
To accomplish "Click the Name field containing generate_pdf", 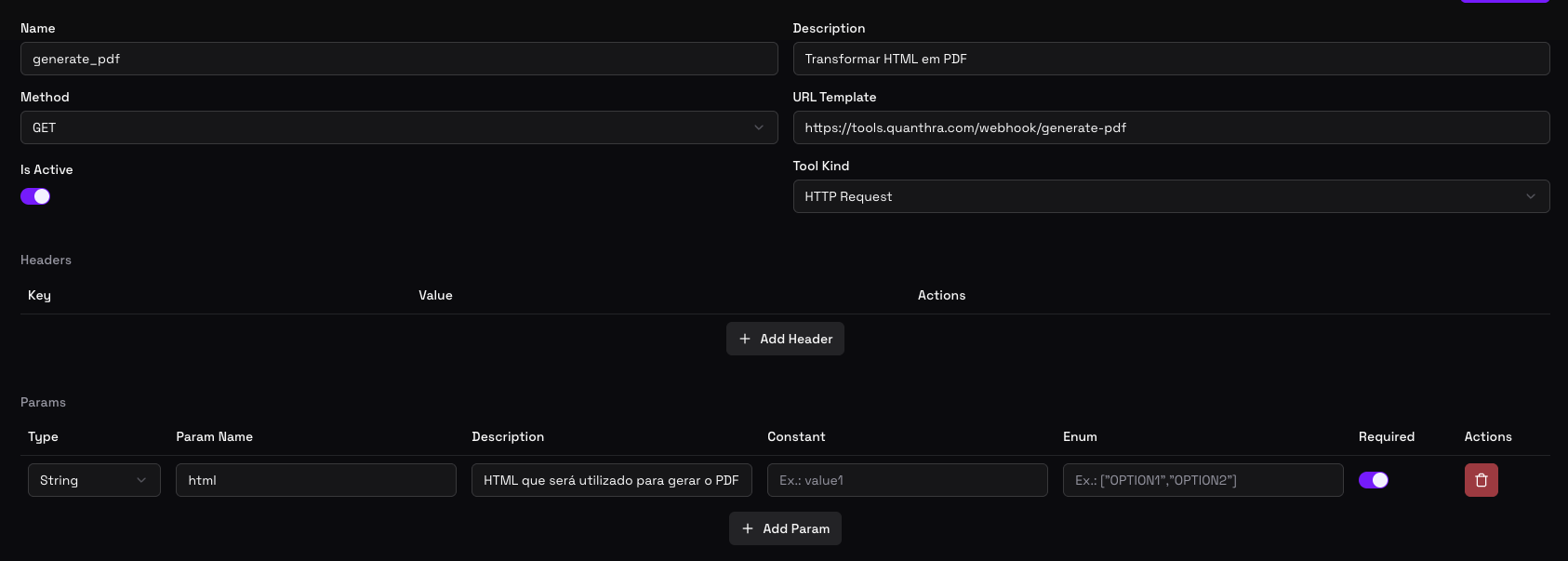I will point(398,59).
